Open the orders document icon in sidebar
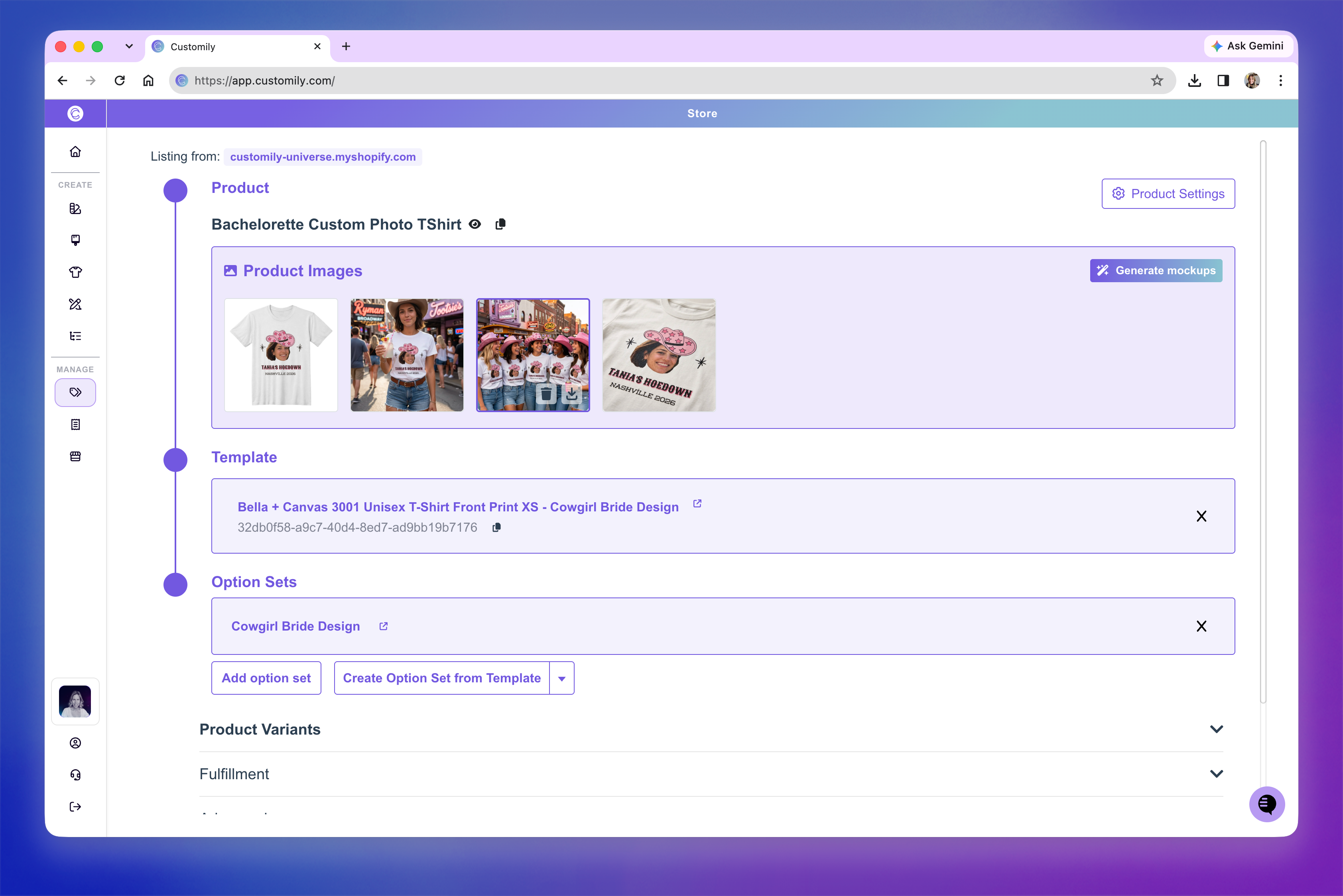The width and height of the screenshot is (1343, 896). pos(75,424)
